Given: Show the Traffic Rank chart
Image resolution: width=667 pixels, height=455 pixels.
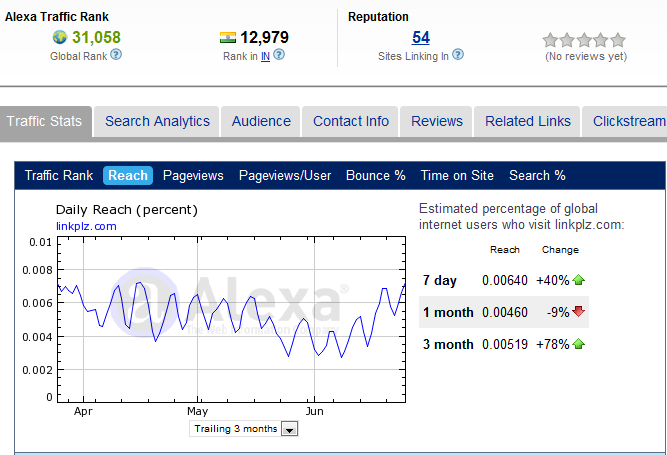Looking at the screenshot, I should point(59,176).
